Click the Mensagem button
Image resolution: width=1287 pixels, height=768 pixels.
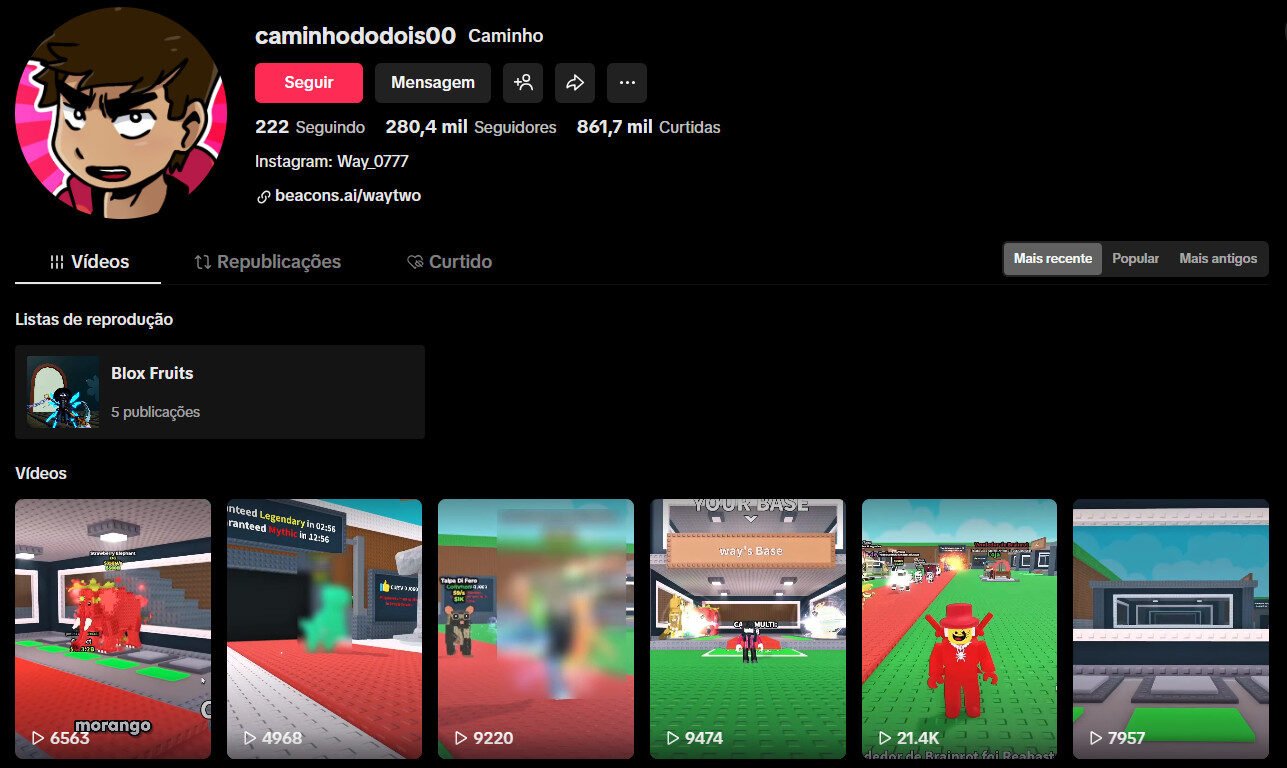(x=433, y=83)
